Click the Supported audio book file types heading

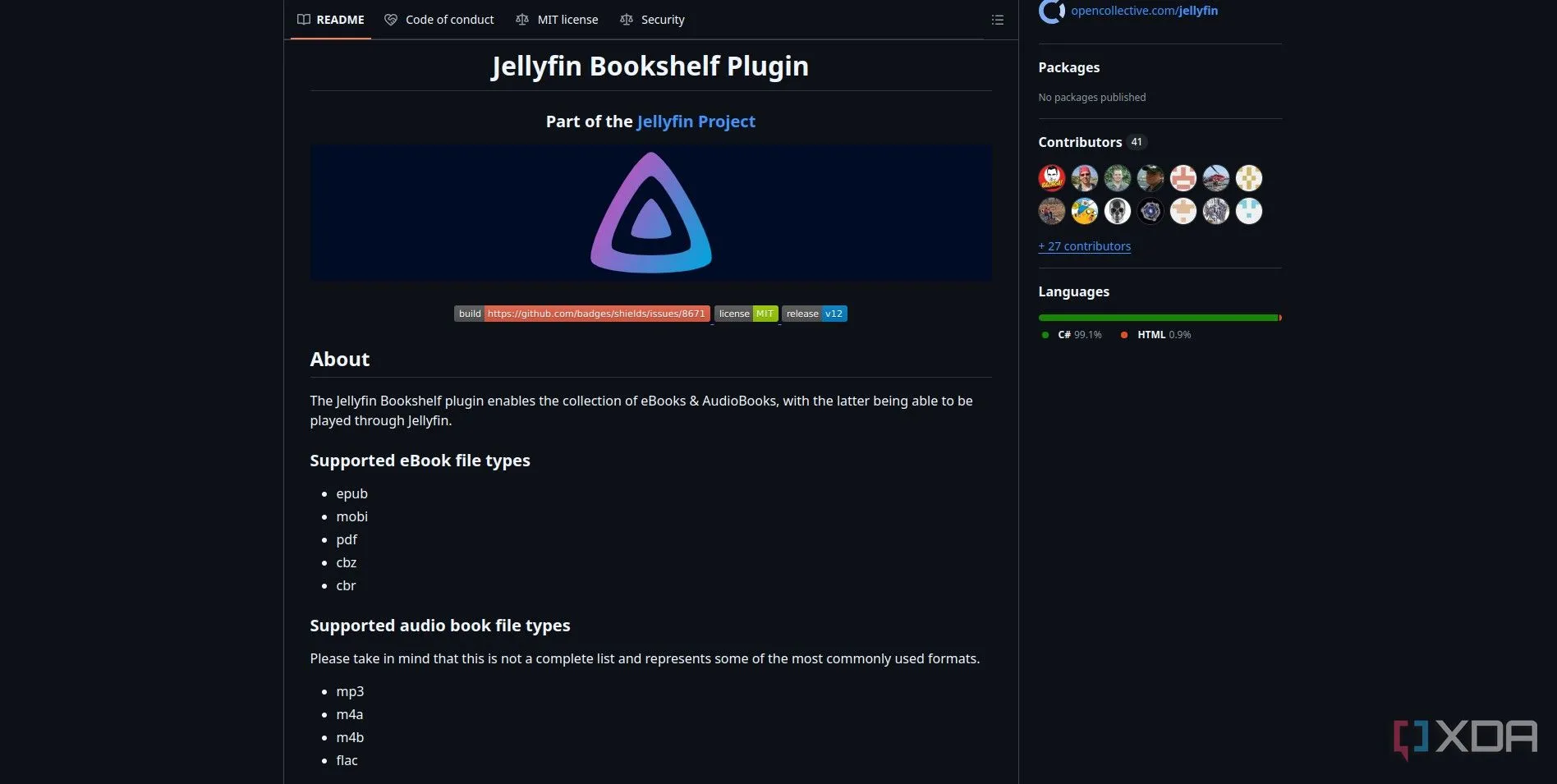(439, 626)
